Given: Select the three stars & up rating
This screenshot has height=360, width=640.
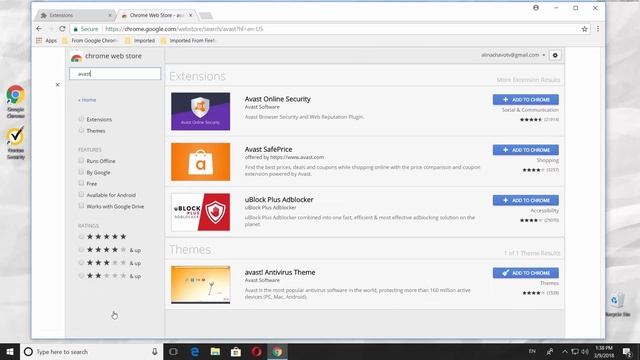Looking at the screenshot, I should pyautogui.click(x=81, y=262).
